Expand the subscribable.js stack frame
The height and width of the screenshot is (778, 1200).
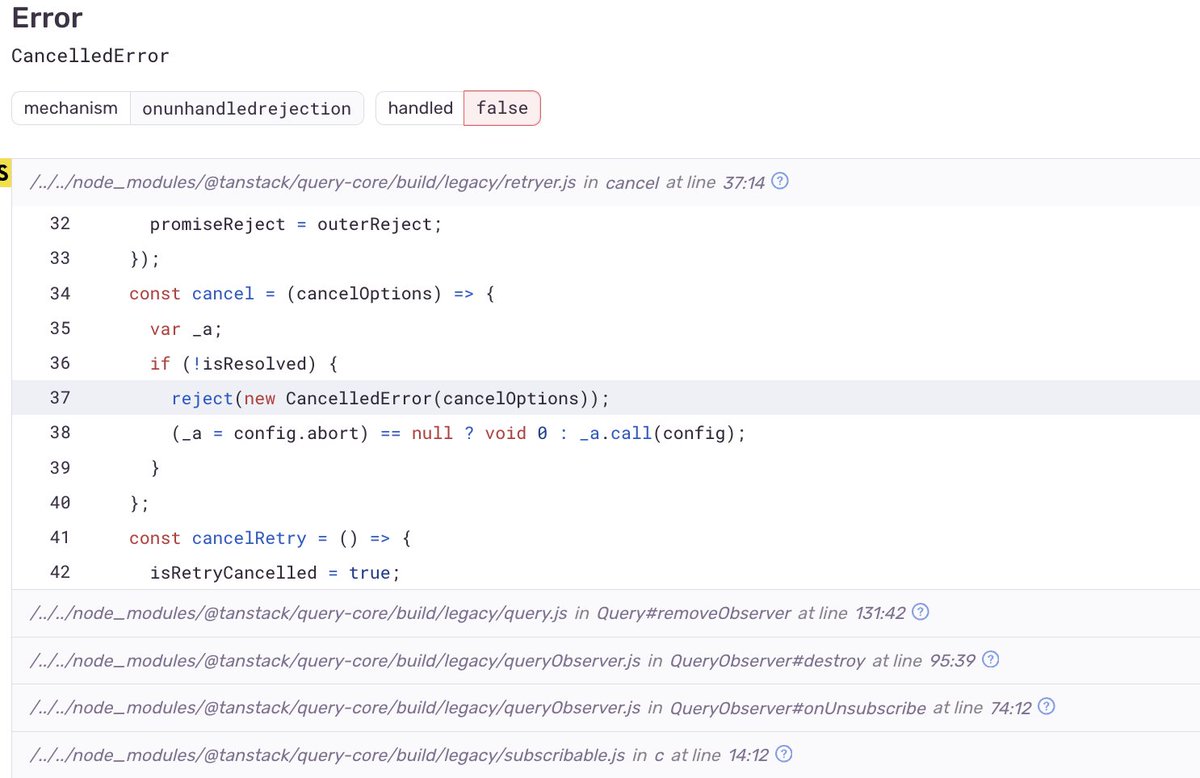tap(606, 754)
